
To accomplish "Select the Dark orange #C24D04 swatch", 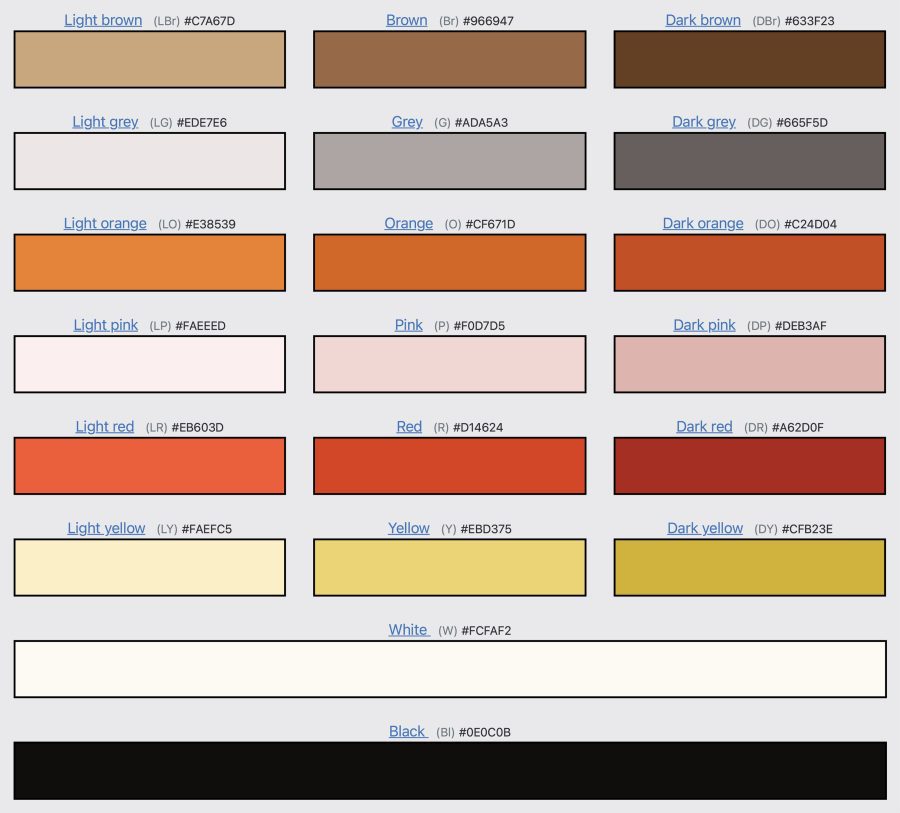I will [749, 262].
